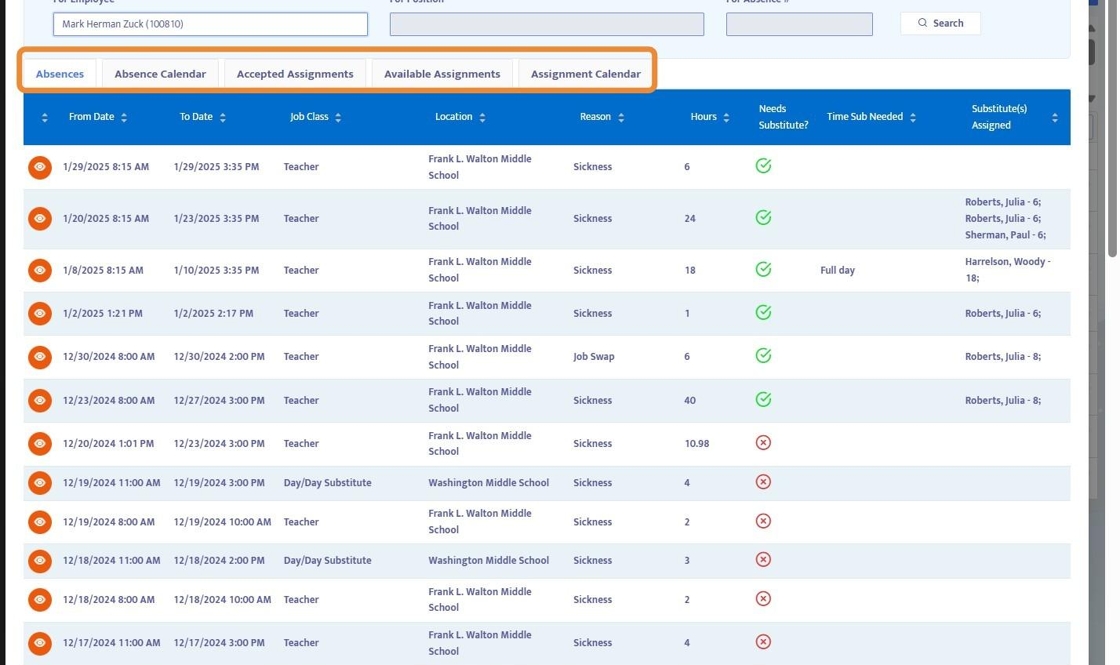Open eye icon for 1/20/2025 absence
This screenshot has height=665, width=1120.
coord(40,219)
